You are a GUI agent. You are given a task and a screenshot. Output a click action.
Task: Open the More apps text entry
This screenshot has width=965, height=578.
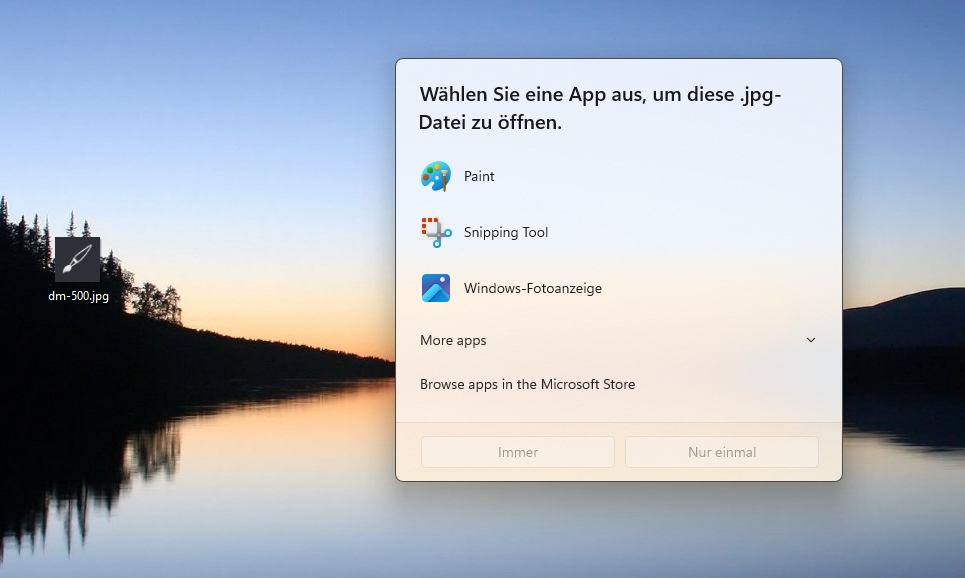coord(453,340)
